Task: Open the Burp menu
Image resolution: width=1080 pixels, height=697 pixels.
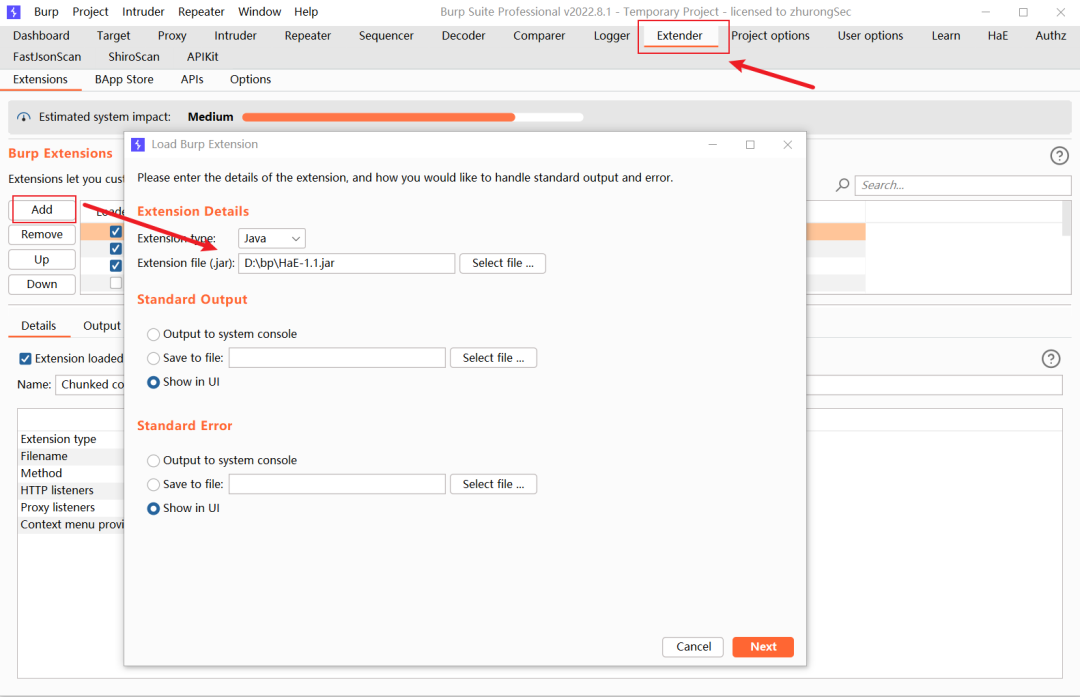Action: coord(46,12)
